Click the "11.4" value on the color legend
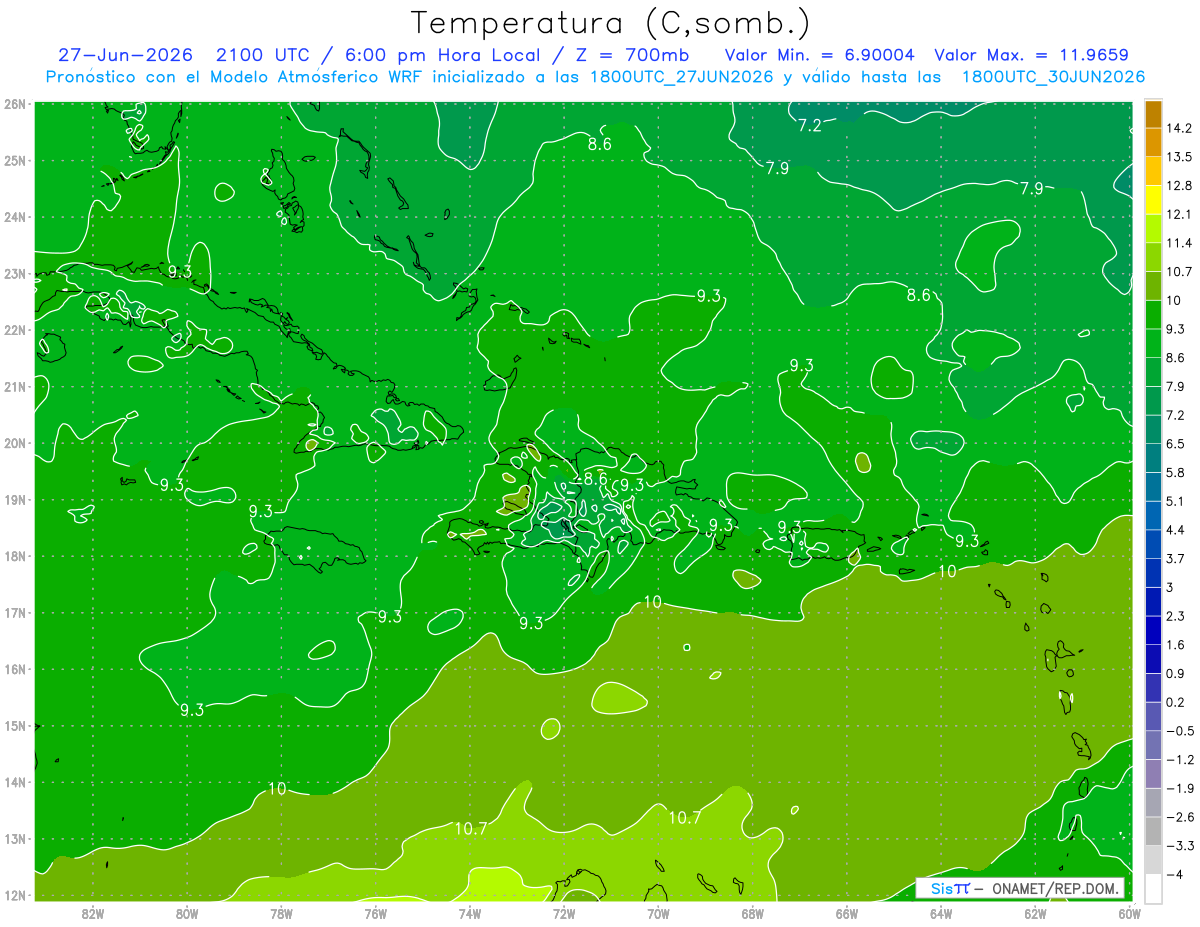1200x927 pixels. [1181, 243]
